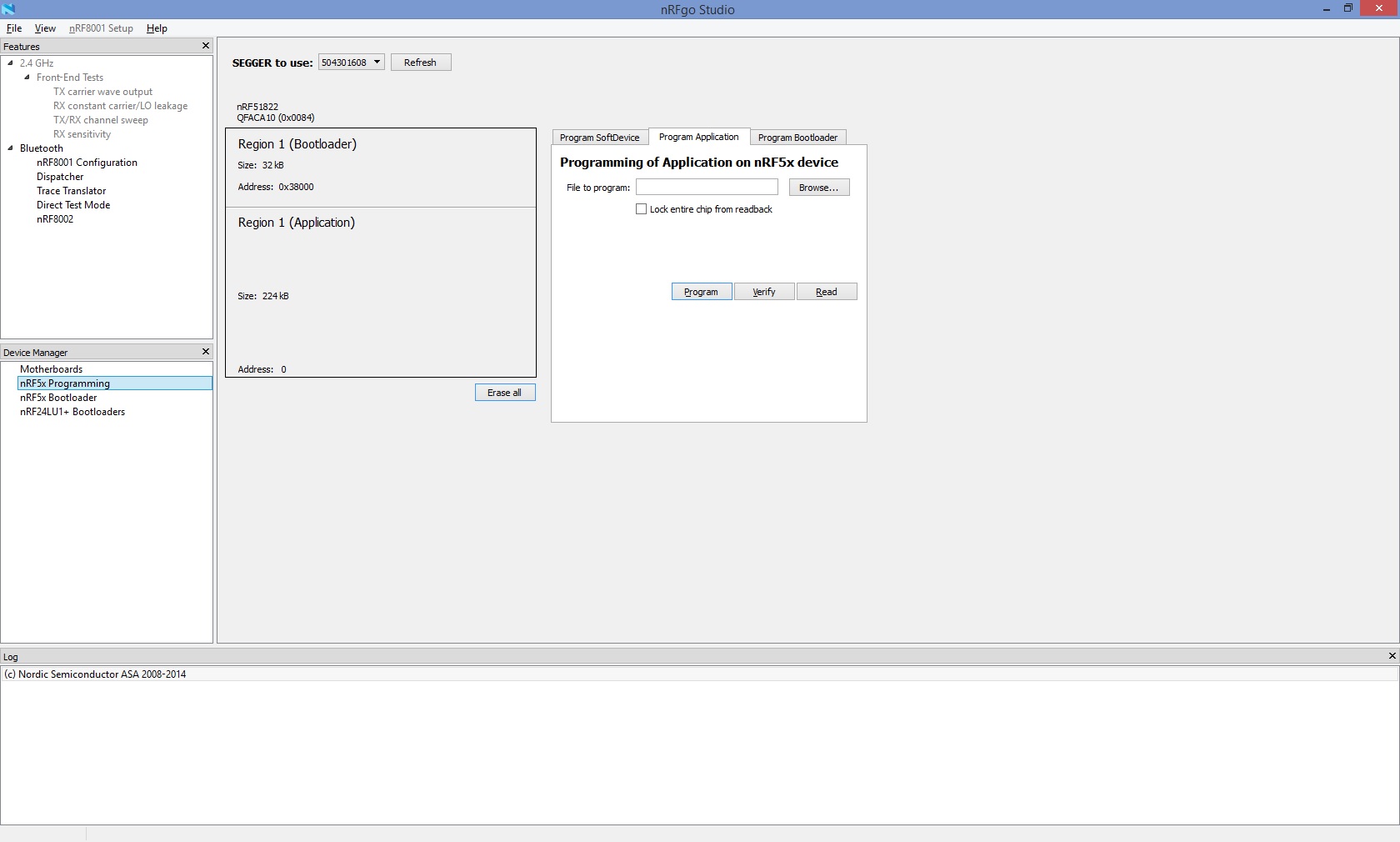Select TX carrier wave output

102,92
